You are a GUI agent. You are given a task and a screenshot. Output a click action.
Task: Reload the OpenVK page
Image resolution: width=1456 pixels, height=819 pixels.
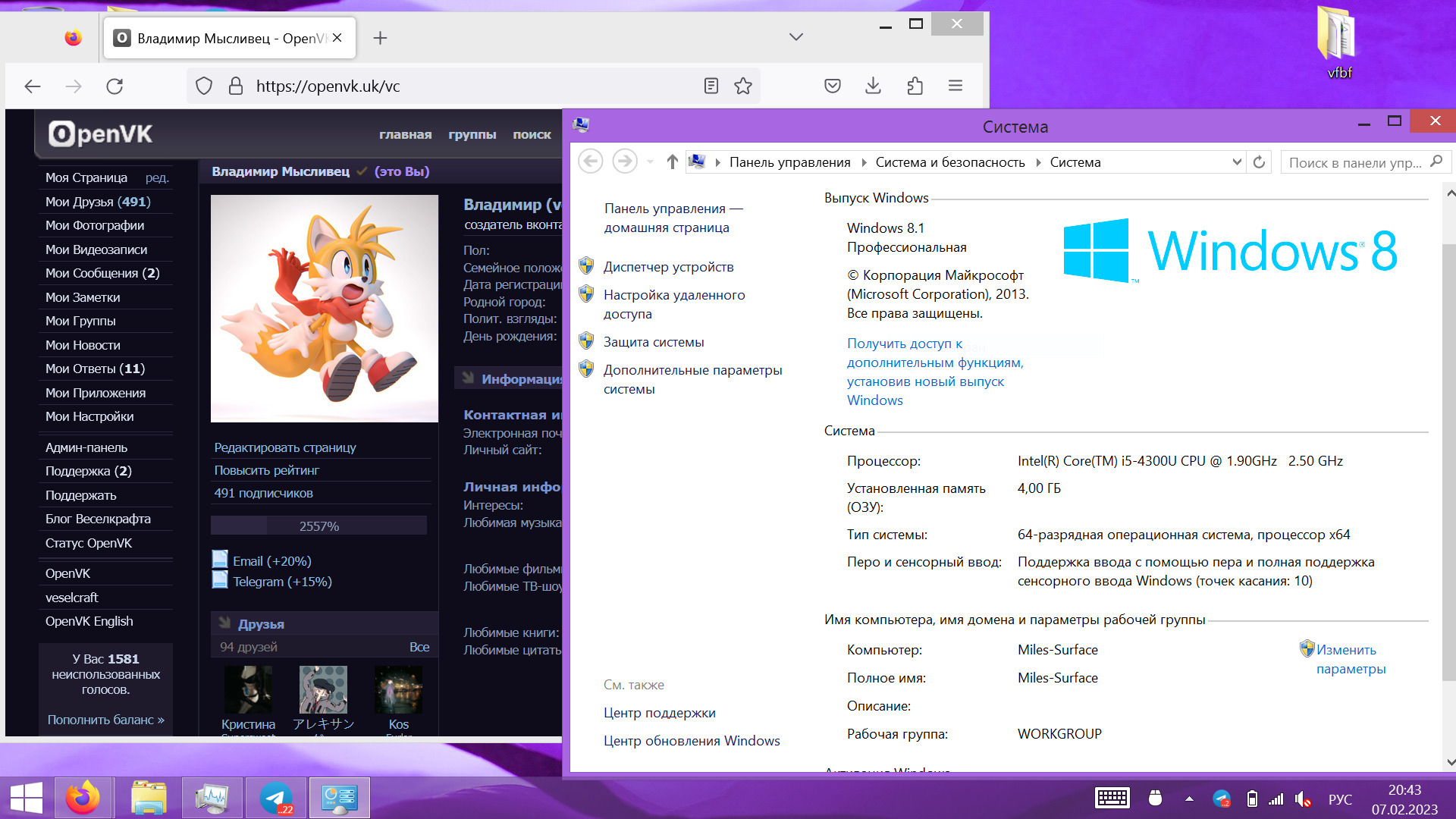[x=115, y=86]
